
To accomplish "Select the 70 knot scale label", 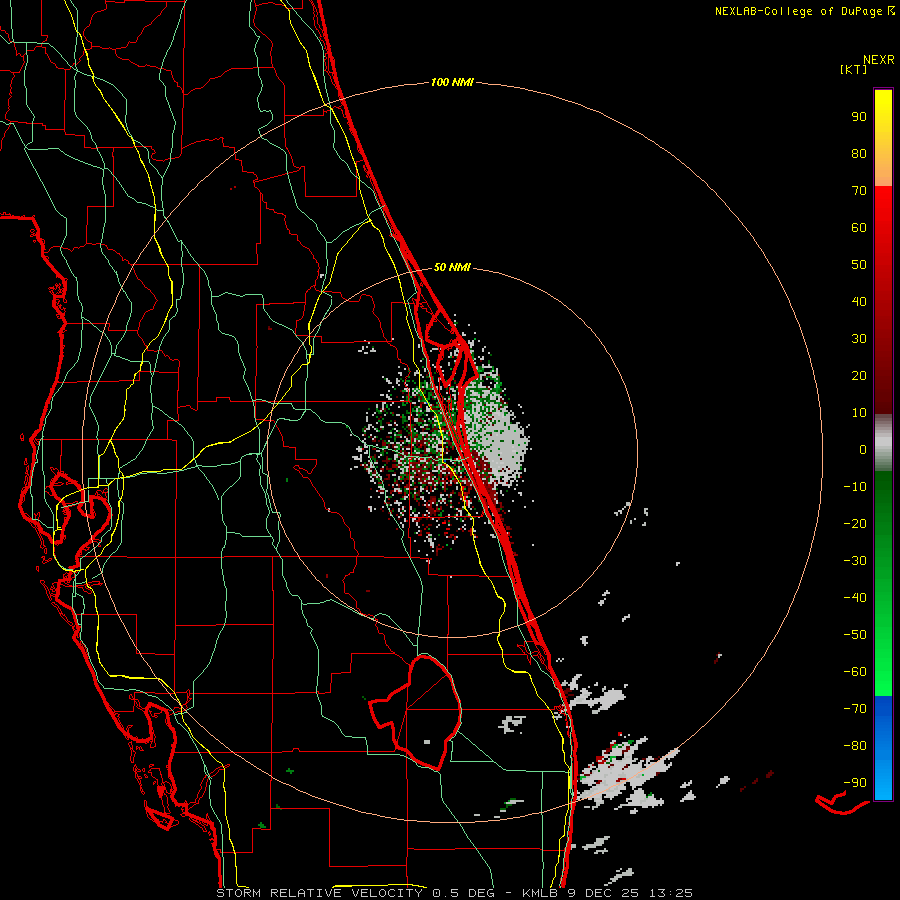I will click(859, 191).
